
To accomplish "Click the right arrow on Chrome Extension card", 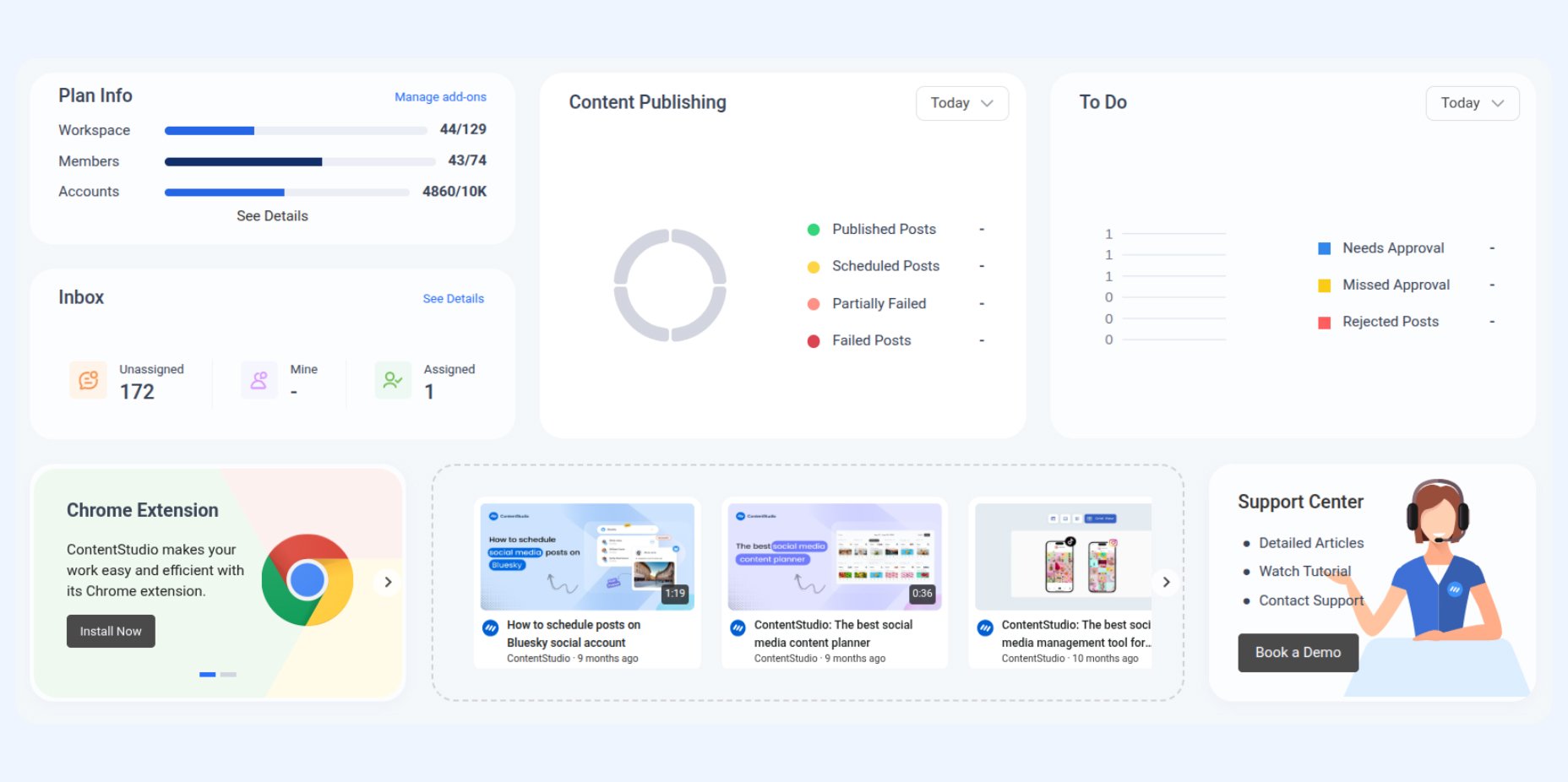I will point(388,582).
